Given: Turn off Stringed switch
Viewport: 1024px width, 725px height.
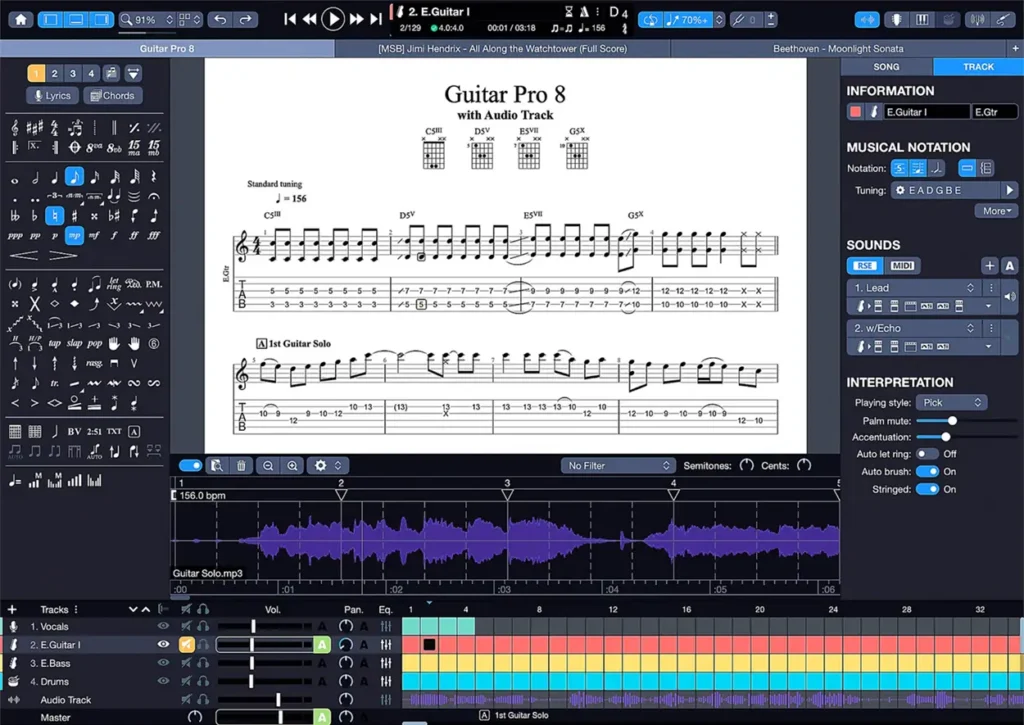Looking at the screenshot, I should tap(927, 489).
